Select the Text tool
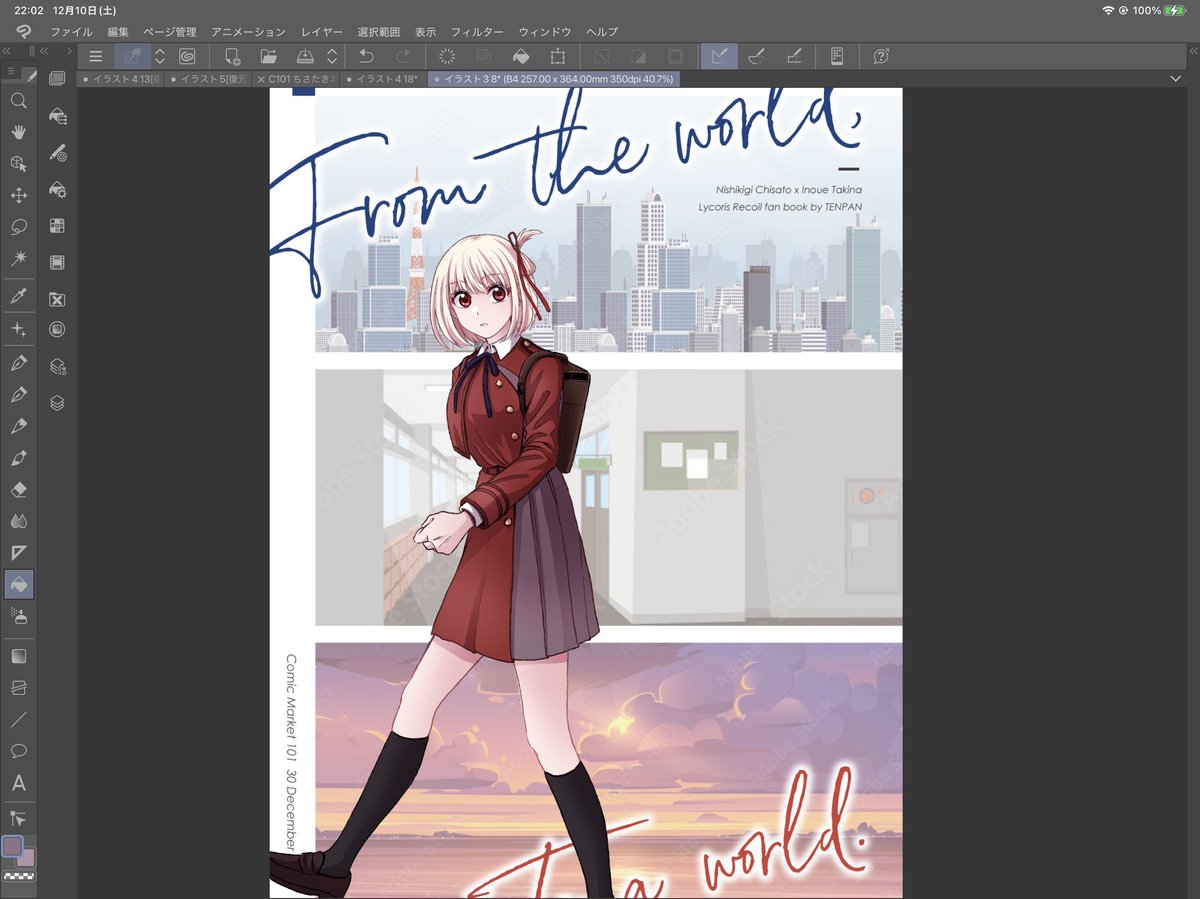Screen dimensions: 1200x899 tap(18, 784)
